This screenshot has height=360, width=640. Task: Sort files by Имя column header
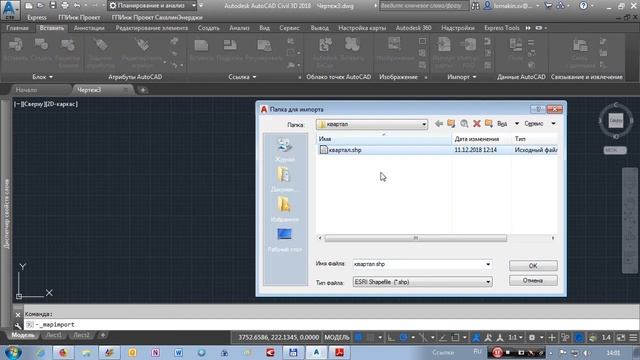click(x=384, y=139)
